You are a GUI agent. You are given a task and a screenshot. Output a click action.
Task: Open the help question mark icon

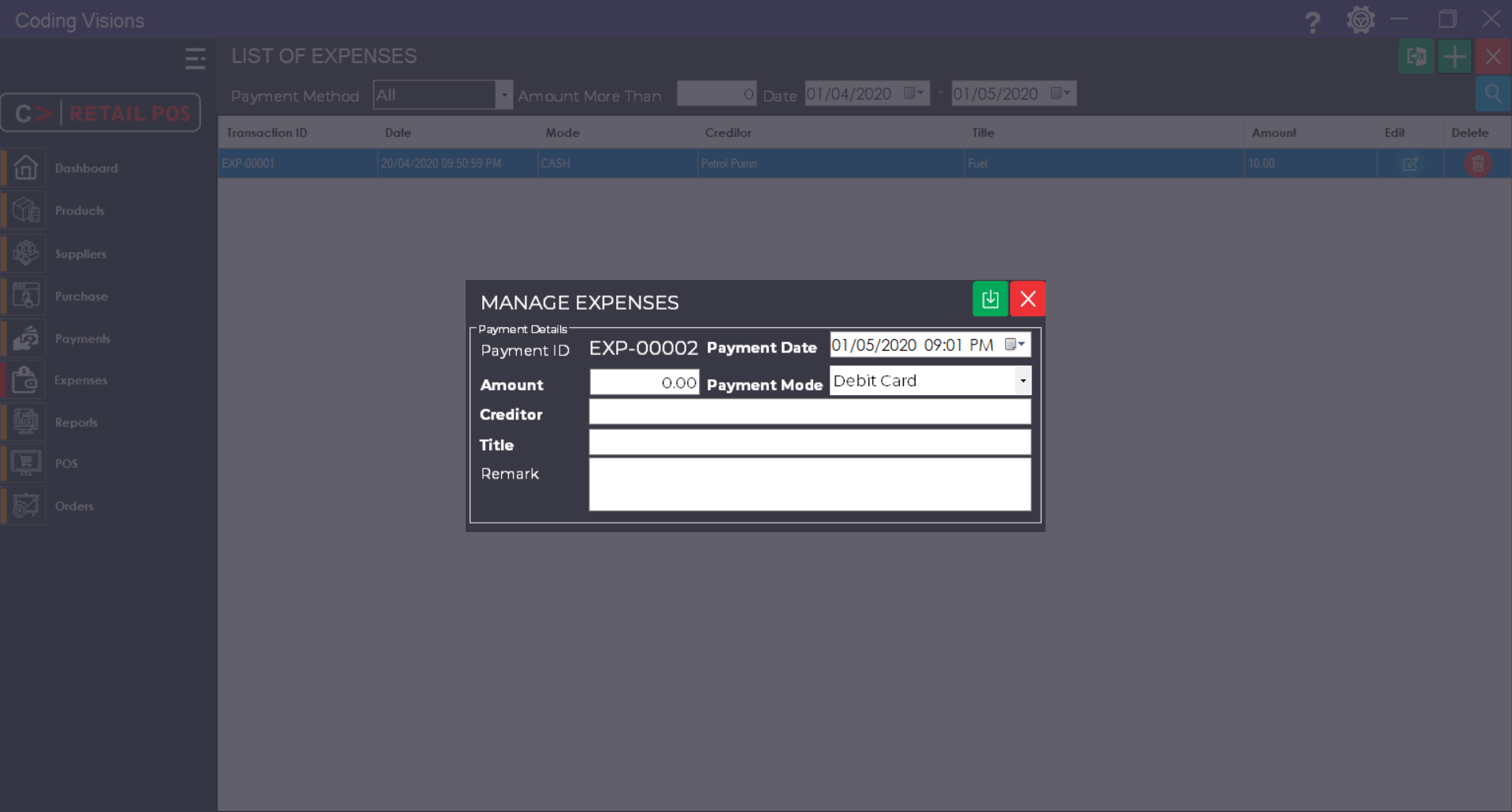(1312, 21)
